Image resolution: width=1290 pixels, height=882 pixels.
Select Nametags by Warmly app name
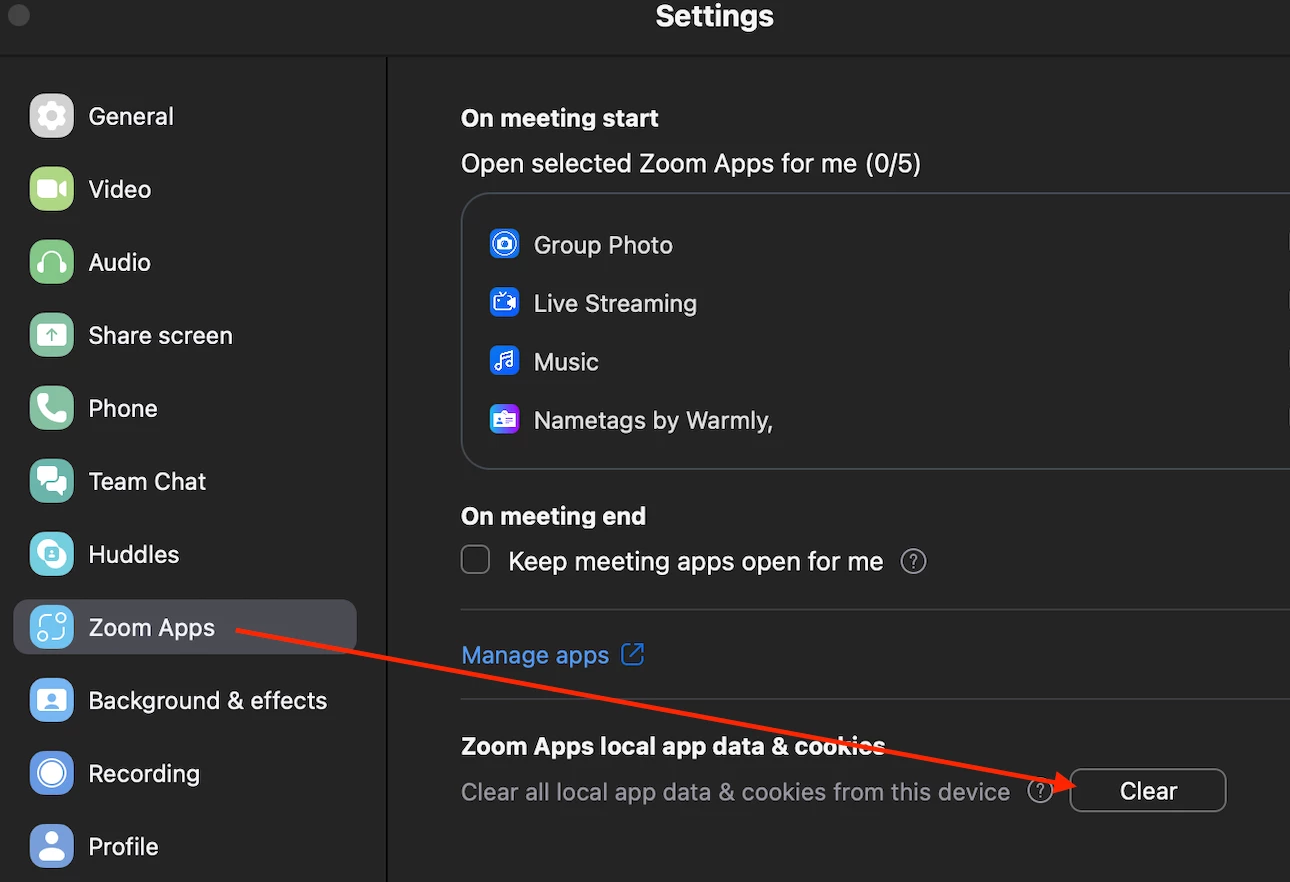tap(653, 421)
